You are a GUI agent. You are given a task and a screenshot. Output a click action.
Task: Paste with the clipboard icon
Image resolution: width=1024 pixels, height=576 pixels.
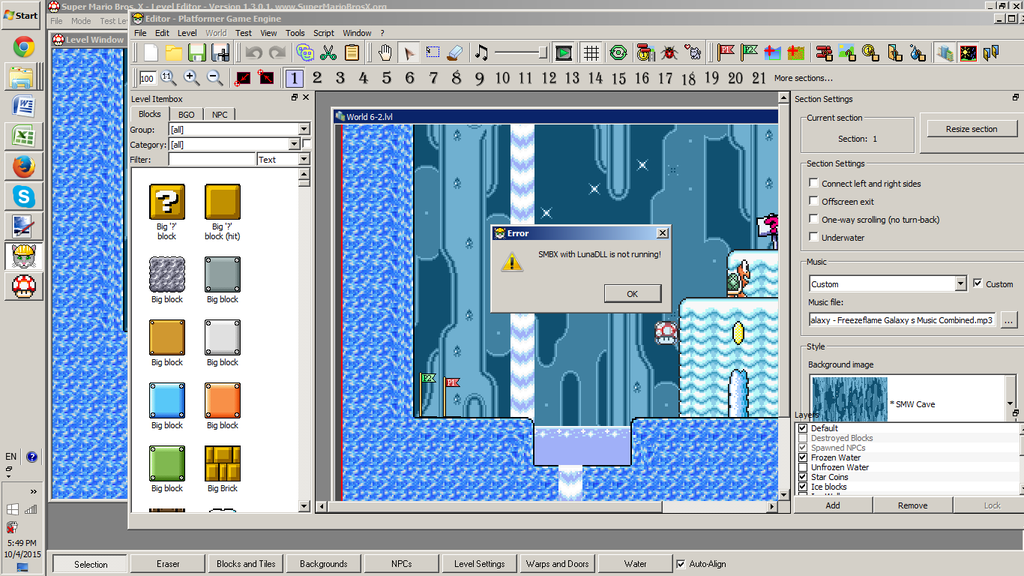351,53
